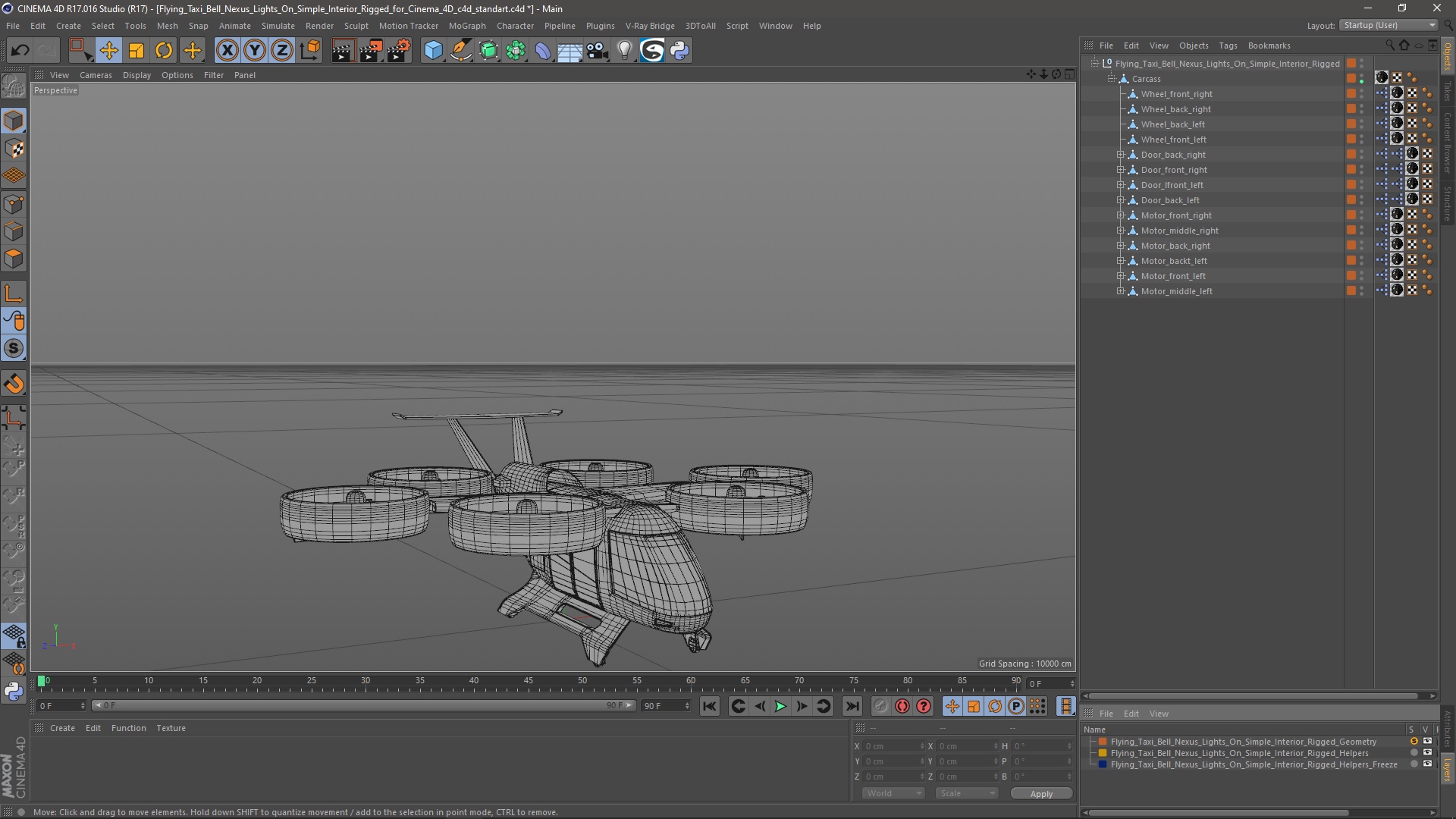Open the Layout dropdown Startup (User)
This screenshot has width=1456, height=819.
tap(1389, 25)
